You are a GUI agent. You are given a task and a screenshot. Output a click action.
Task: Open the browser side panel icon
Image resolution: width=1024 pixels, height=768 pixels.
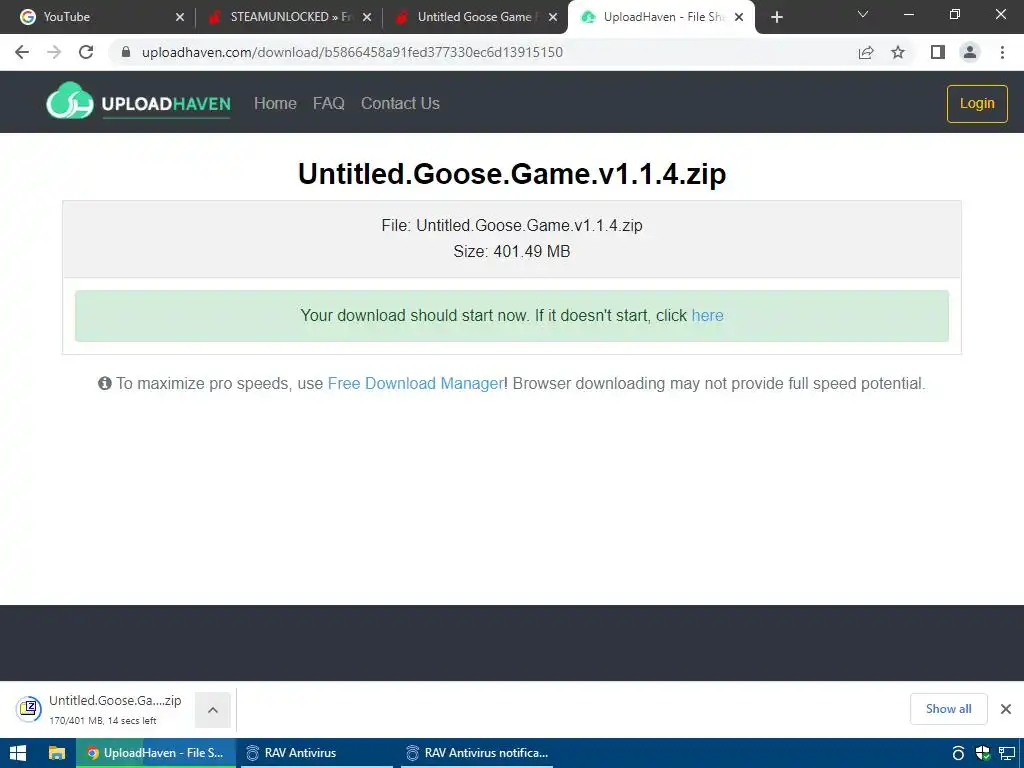click(938, 52)
